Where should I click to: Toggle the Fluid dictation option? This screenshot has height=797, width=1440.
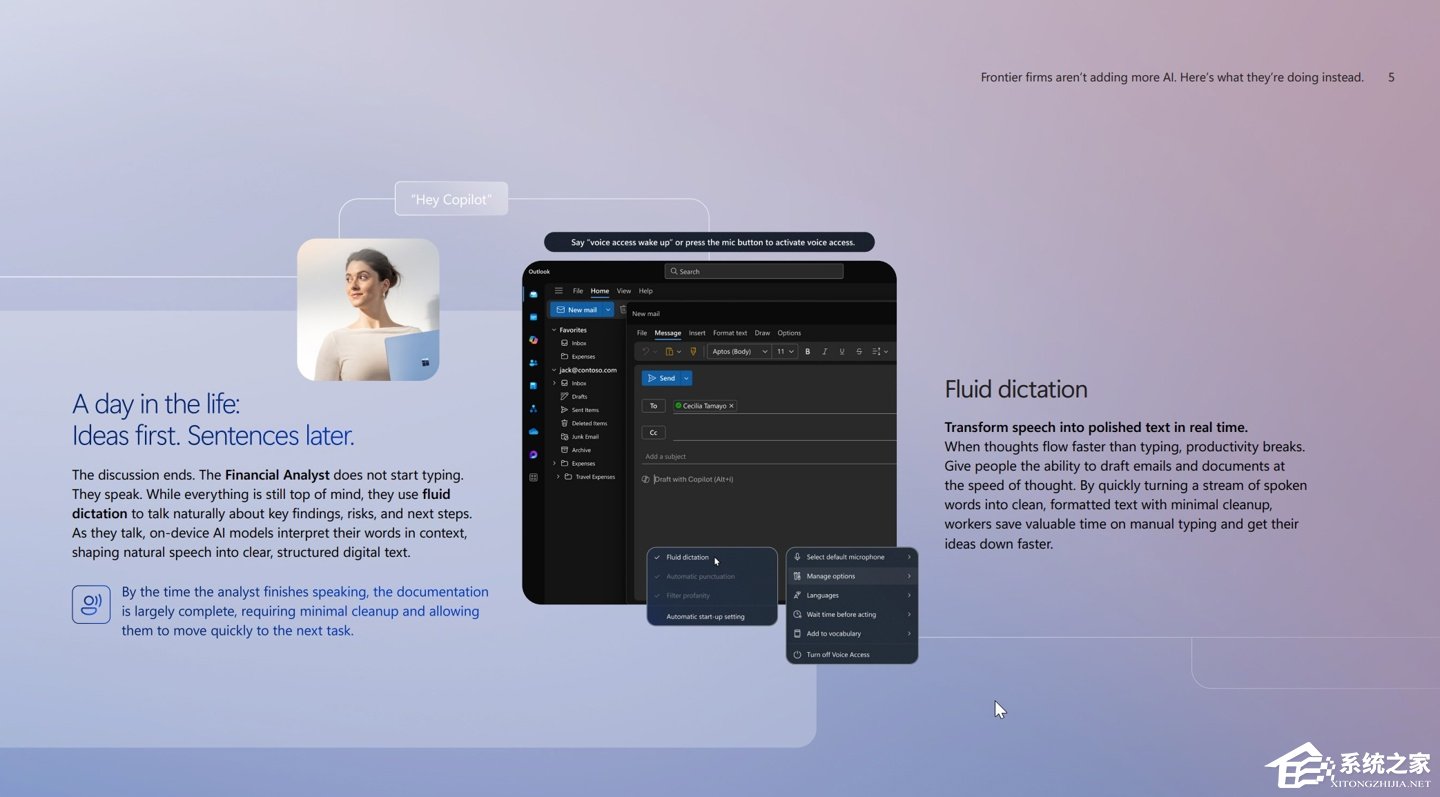712,557
